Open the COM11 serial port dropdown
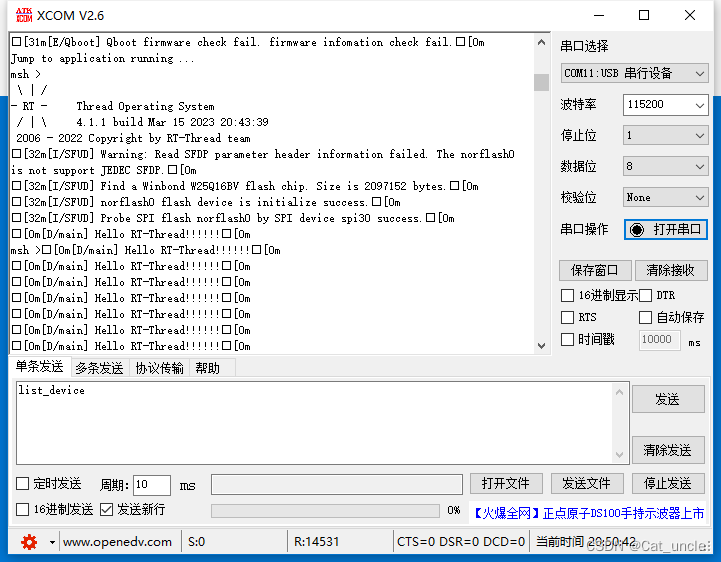Screen dimensions: 721x562 pos(634,73)
